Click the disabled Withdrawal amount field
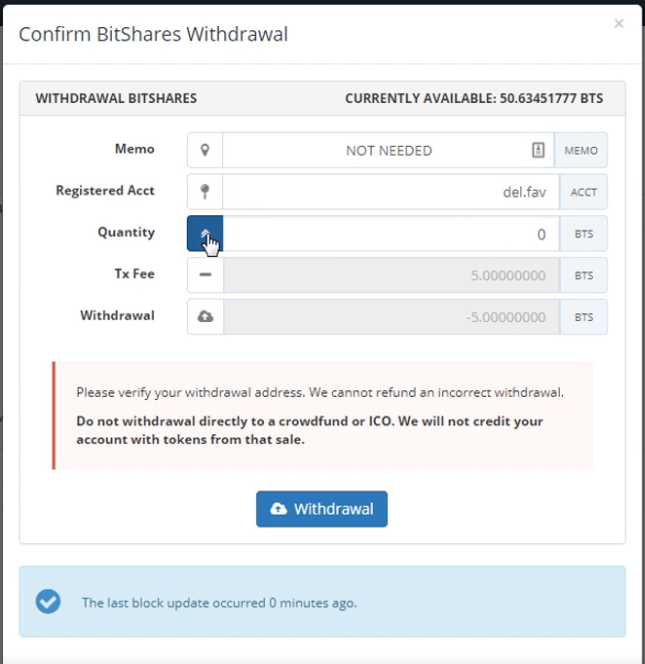The image size is (645, 664). pos(390,317)
